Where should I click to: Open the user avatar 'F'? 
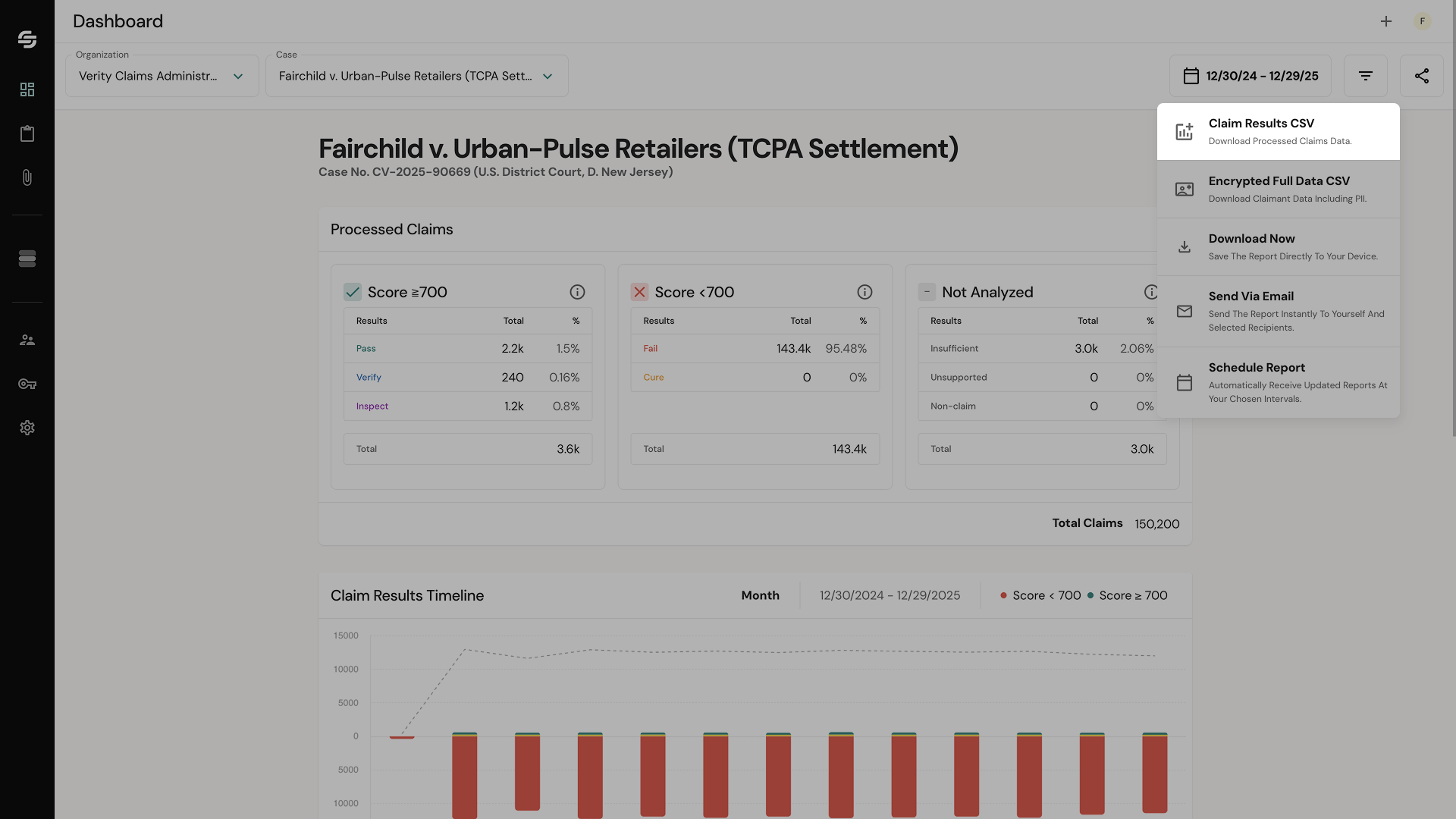(1423, 21)
